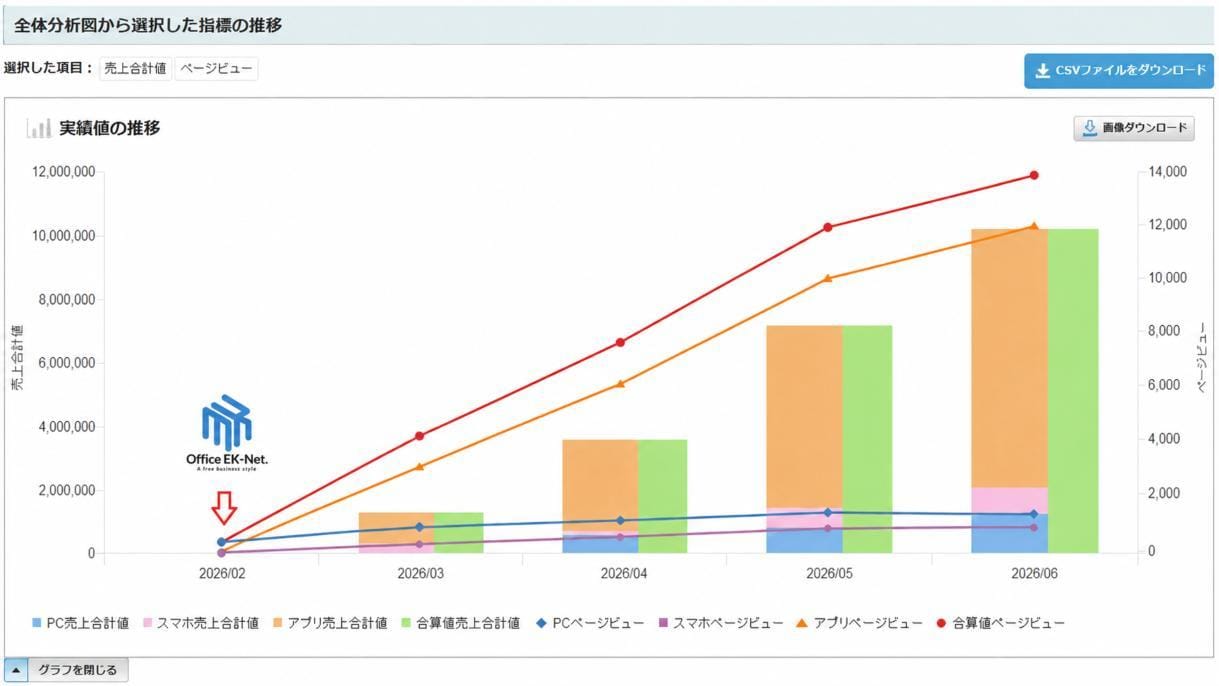Click the 画像ダウンロード button

(1134, 128)
